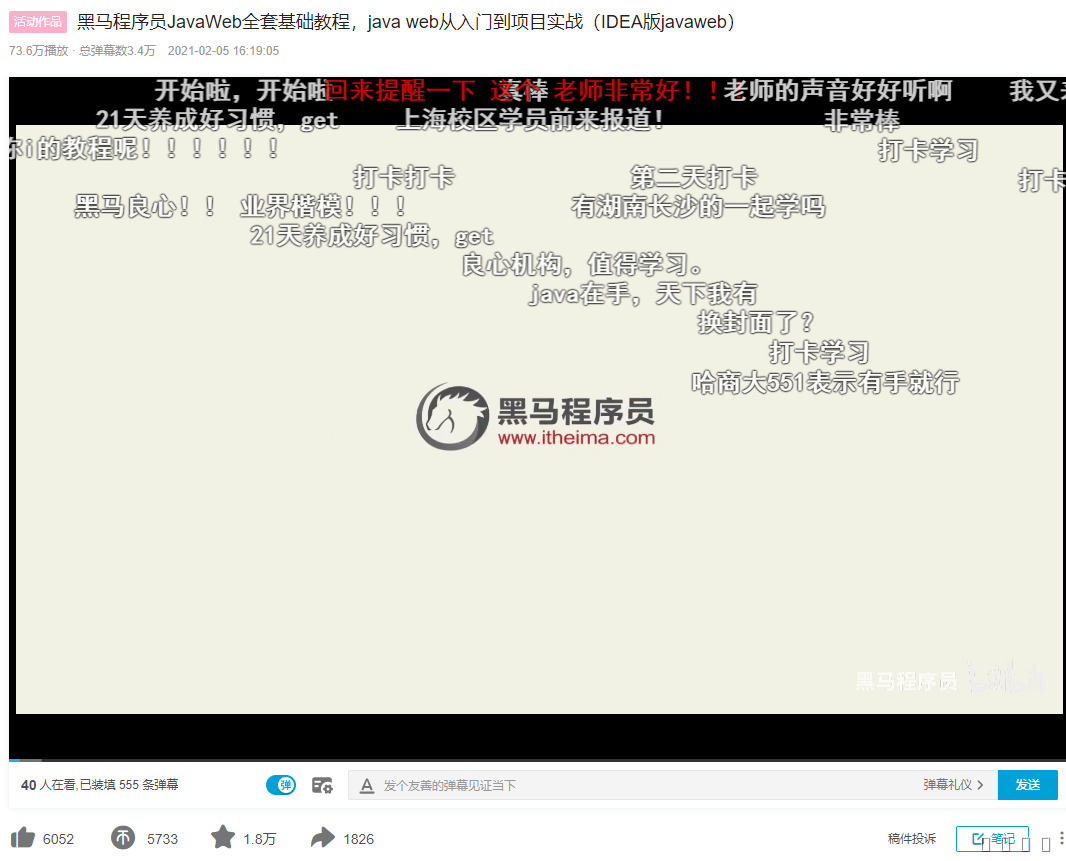Viewport: 1066px width, 861px height.
Task: Click the blue 发送 send button
Action: (x=1027, y=785)
